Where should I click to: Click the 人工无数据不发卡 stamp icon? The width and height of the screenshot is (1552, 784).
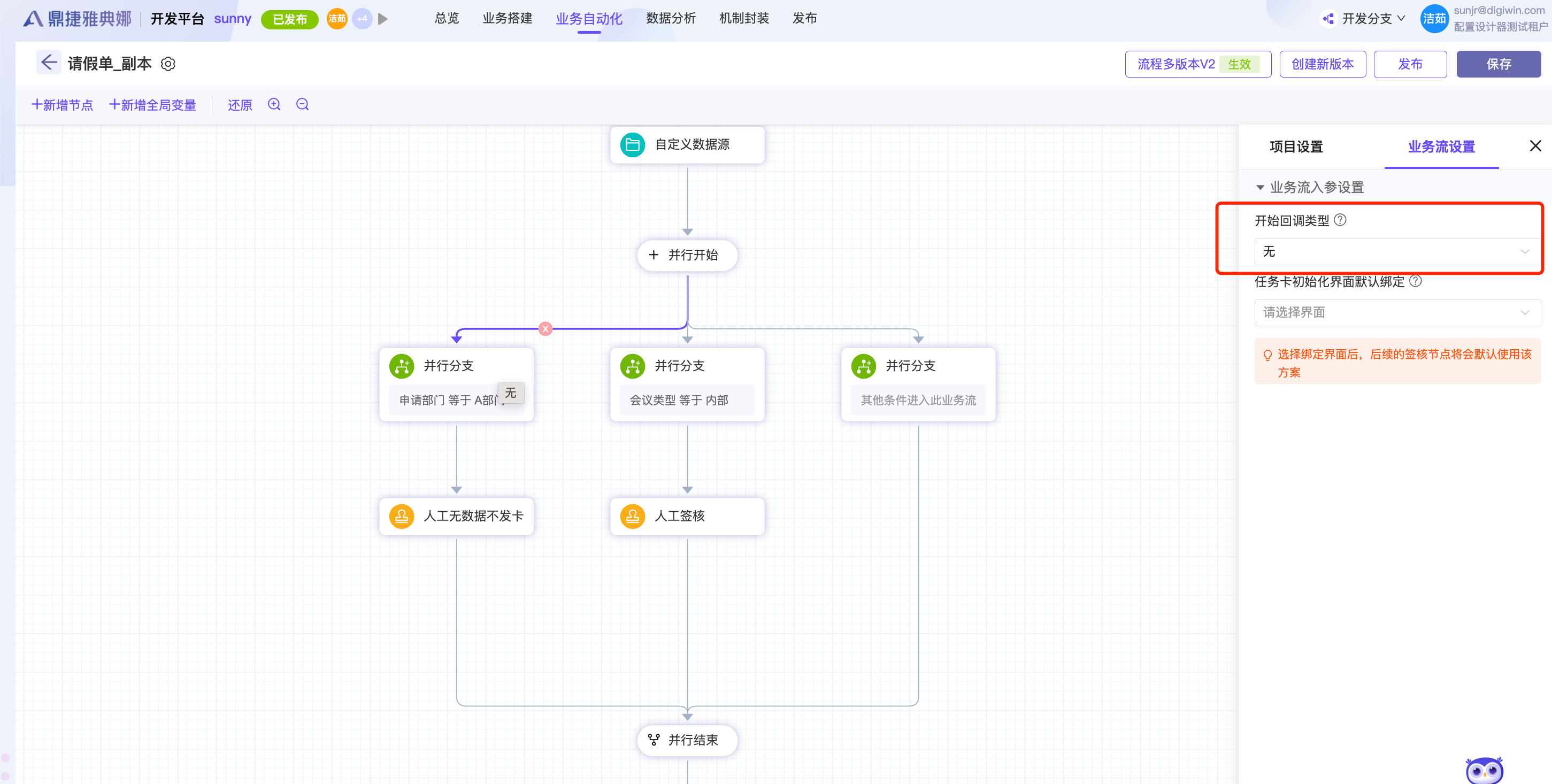(x=401, y=516)
